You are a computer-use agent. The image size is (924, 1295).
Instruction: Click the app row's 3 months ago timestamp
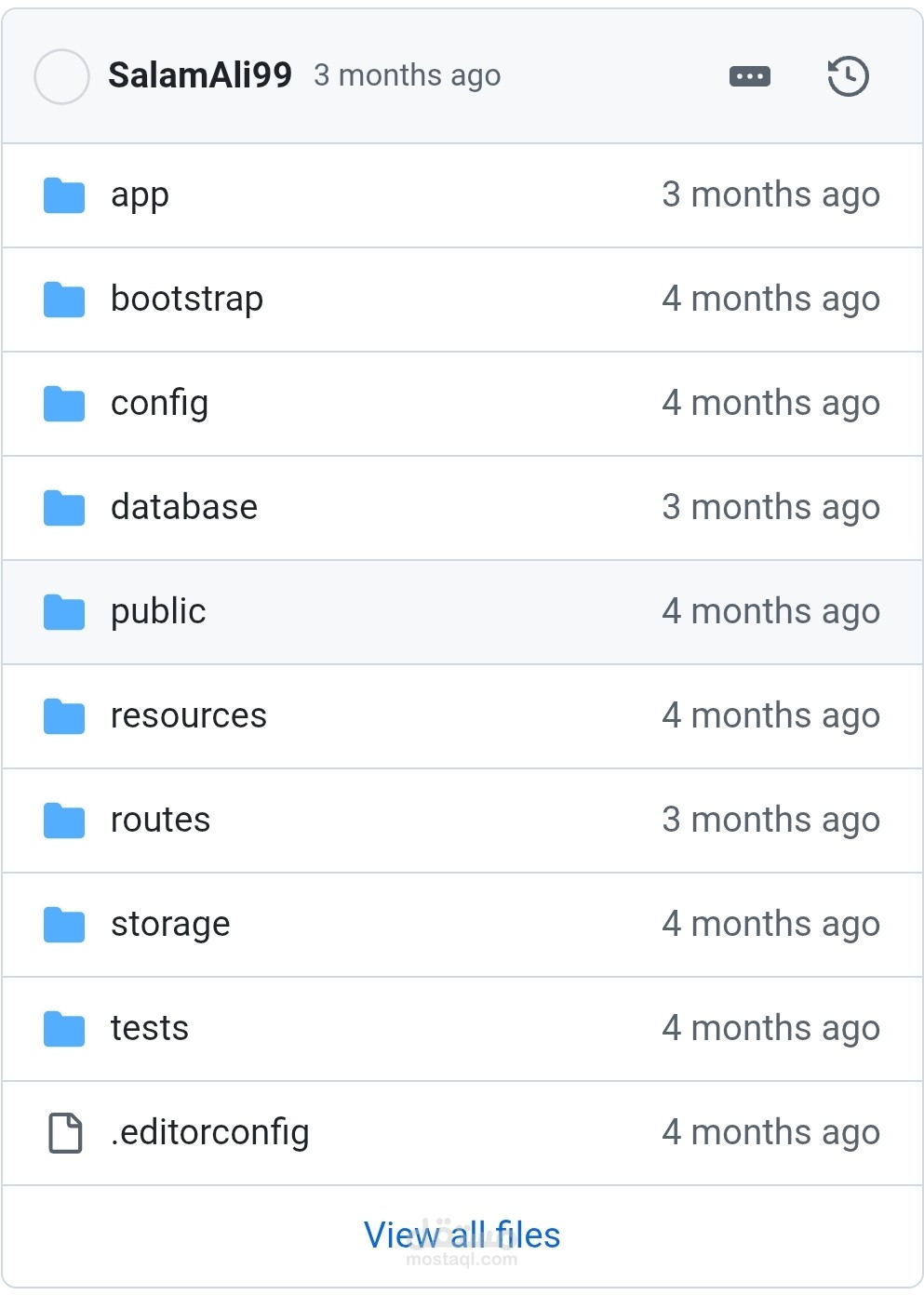pyautogui.click(x=770, y=194)
